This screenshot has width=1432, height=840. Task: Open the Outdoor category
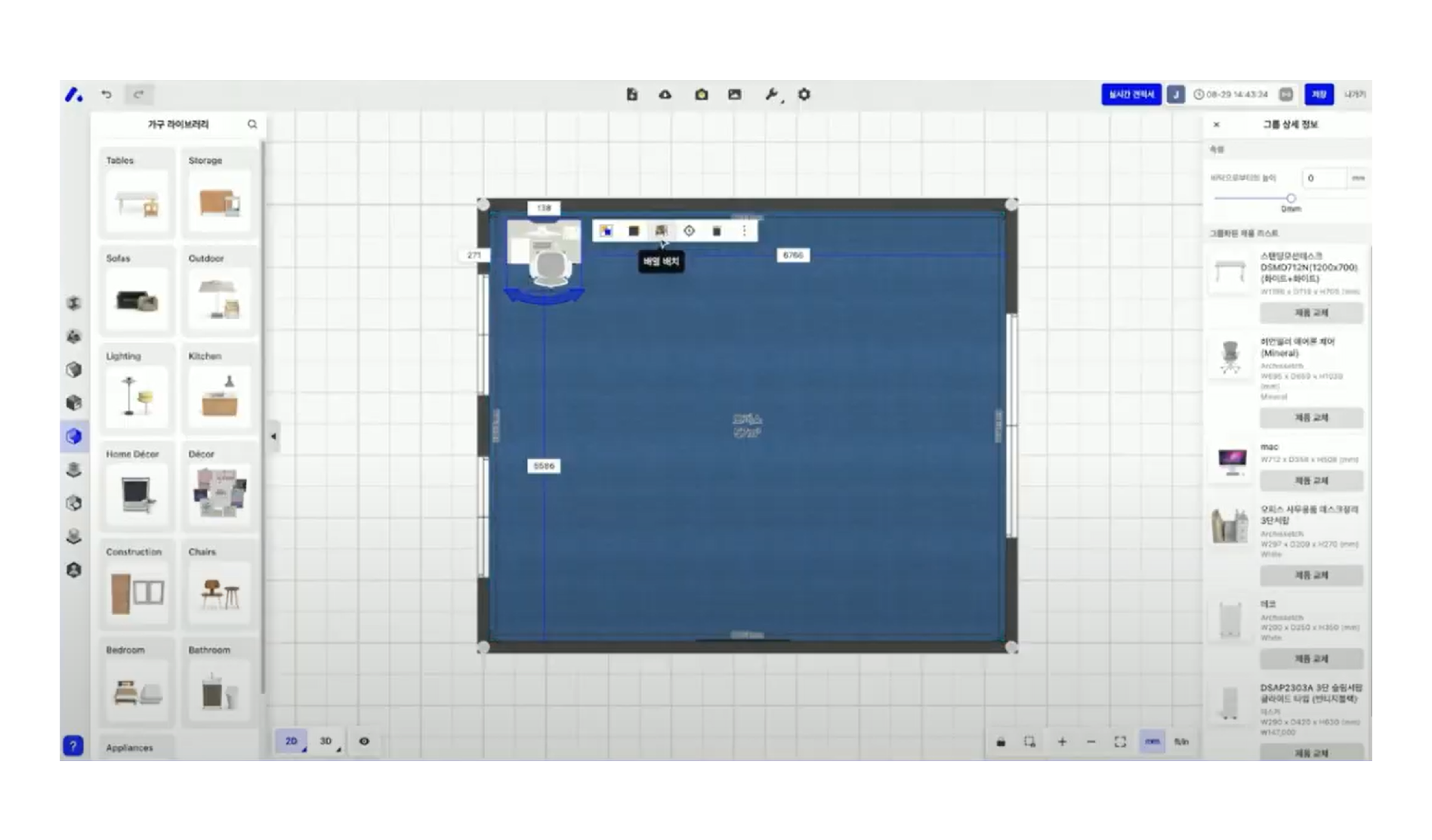tap(220, 290)
